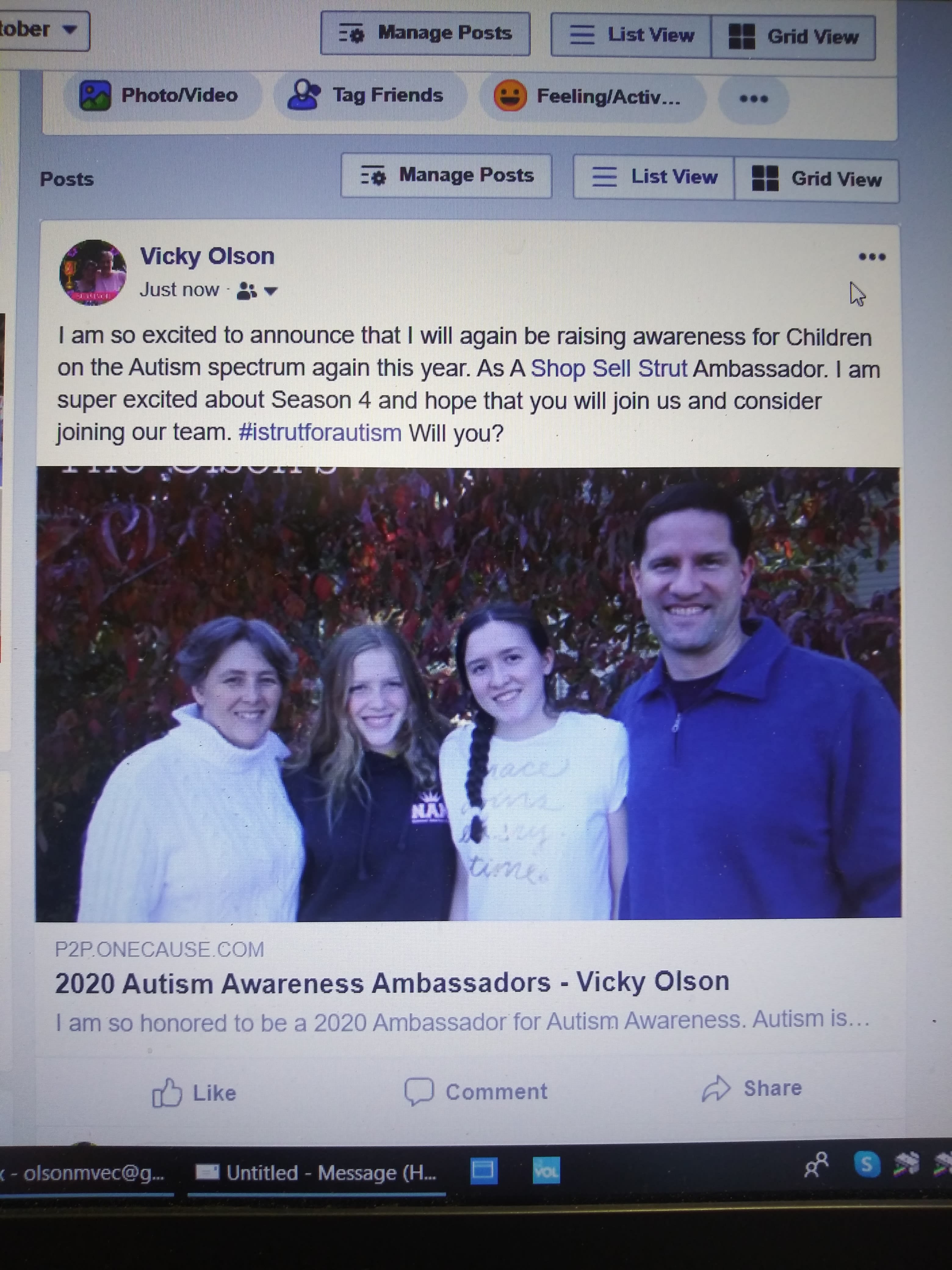Open more composer options ellipsis

(753, 99)
